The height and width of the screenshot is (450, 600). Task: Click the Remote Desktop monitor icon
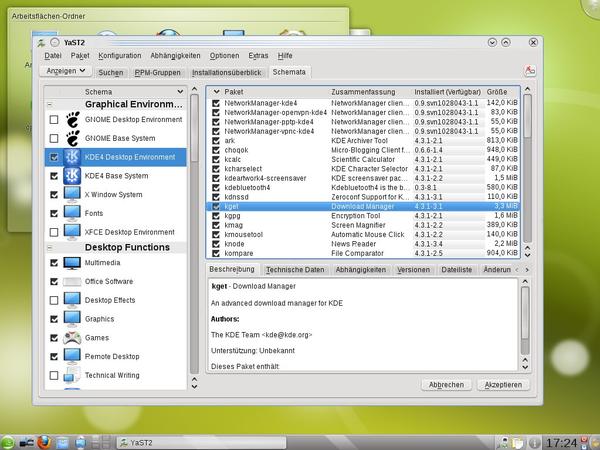coord(72,356)
